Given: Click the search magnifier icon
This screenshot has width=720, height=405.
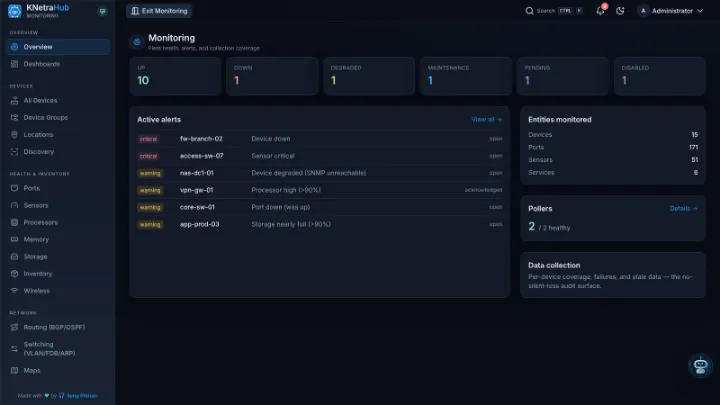Looking at the screenshot, I should [x=529, y=11].
